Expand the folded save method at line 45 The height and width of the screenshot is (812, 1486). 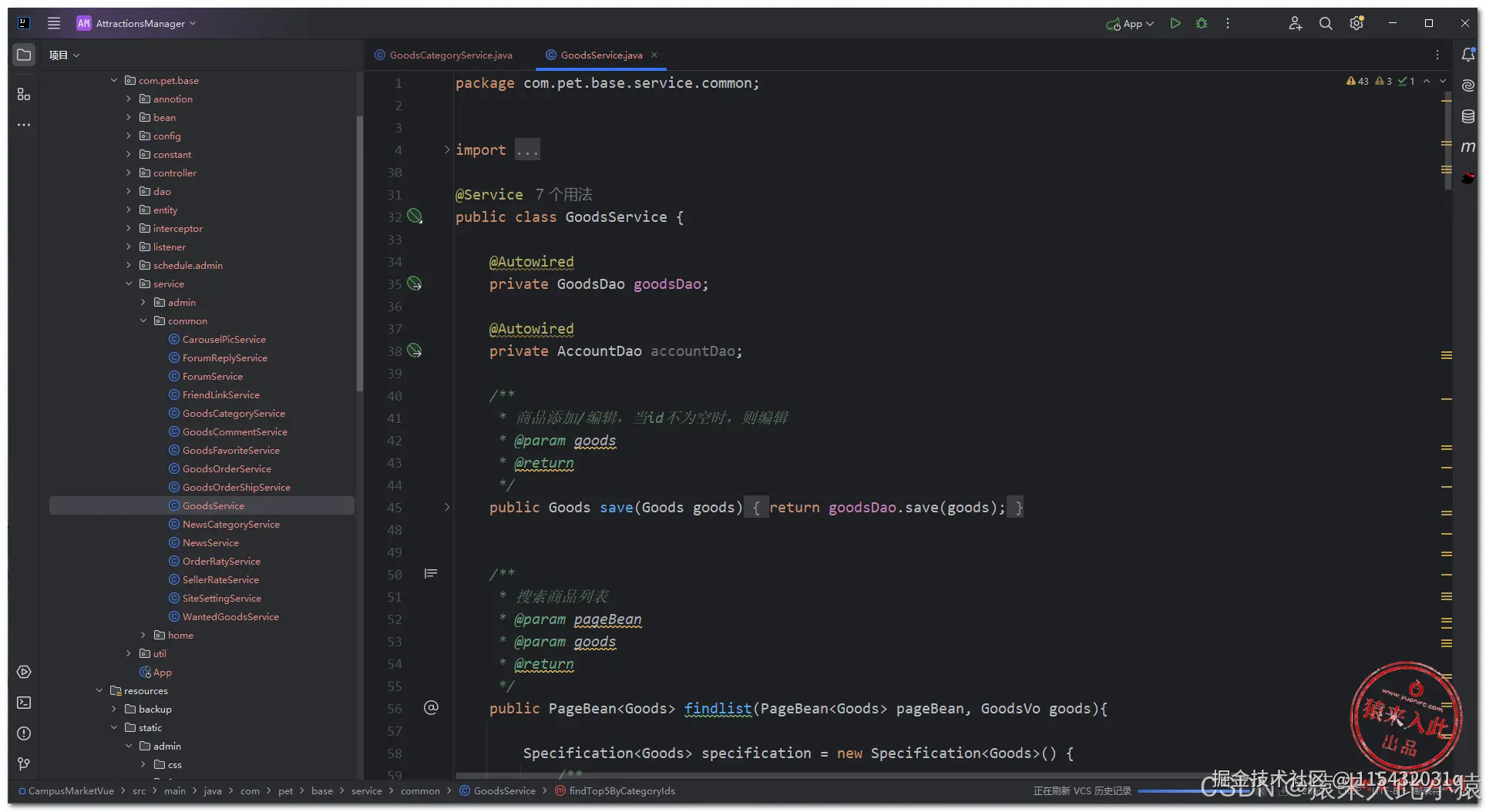[x=446, y=507]
